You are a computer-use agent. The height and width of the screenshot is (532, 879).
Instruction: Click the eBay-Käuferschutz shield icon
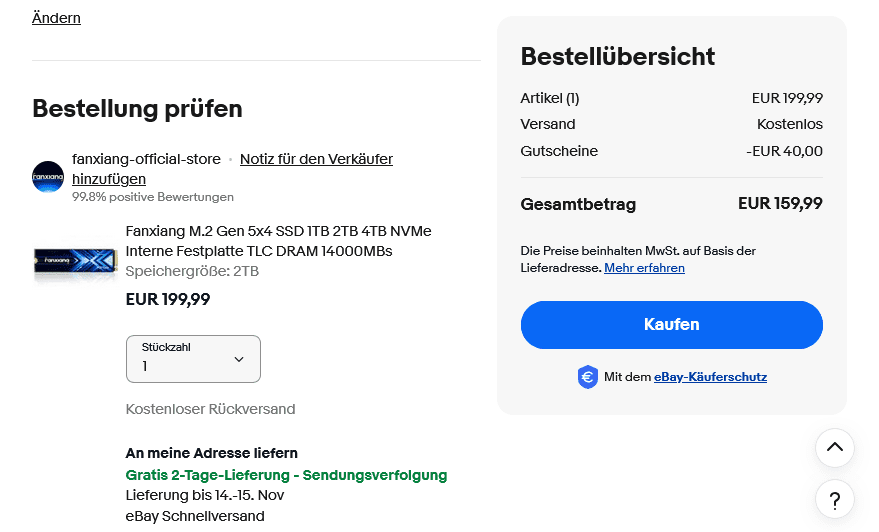click(588, 377)
